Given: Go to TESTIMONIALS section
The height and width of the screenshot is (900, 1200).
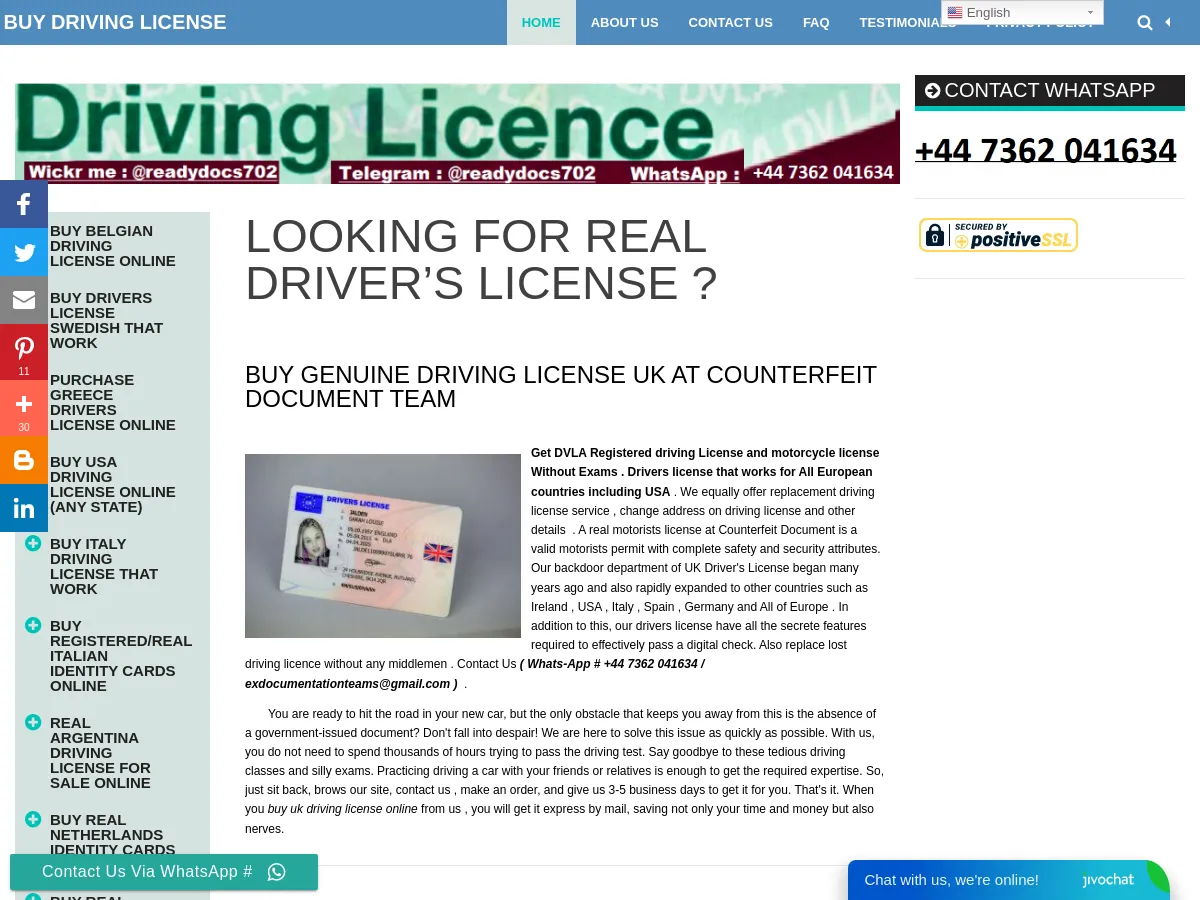Looking at the screenshot, I should click(907, 22).
